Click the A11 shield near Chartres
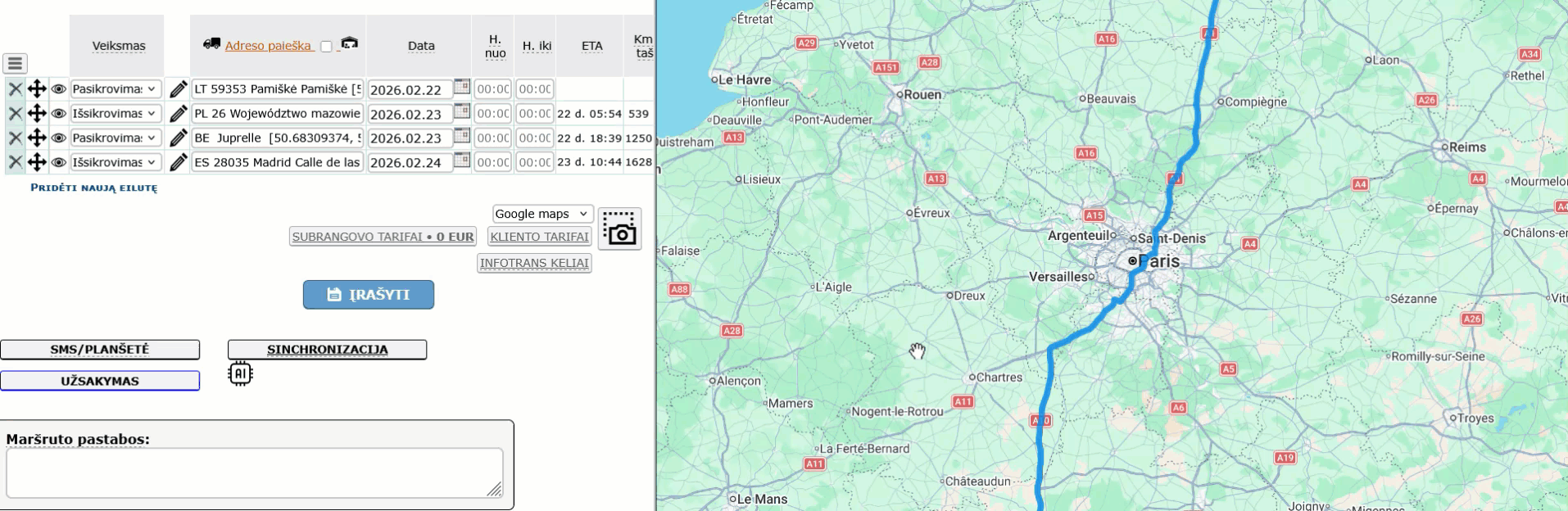This screenshot has height=511, width=1568. (963, 401)
